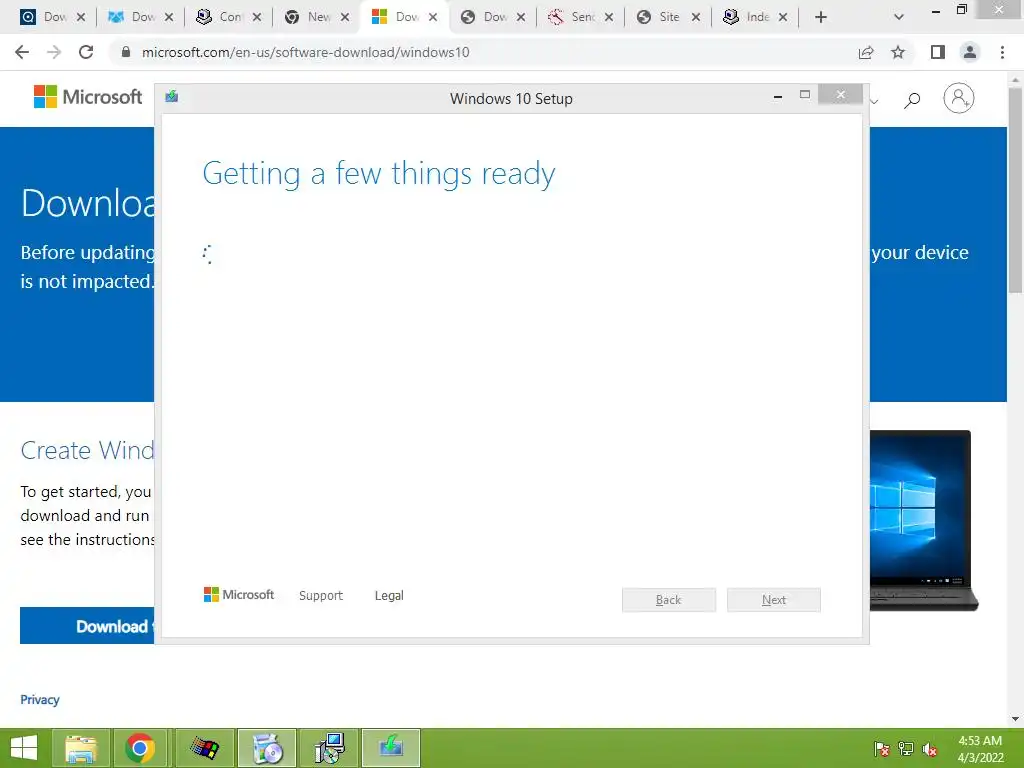Close the 'Site' tab
Image resolution: width=1024 pixels, height=768 pixels.
pyautogui.click(x=696, y=17)
